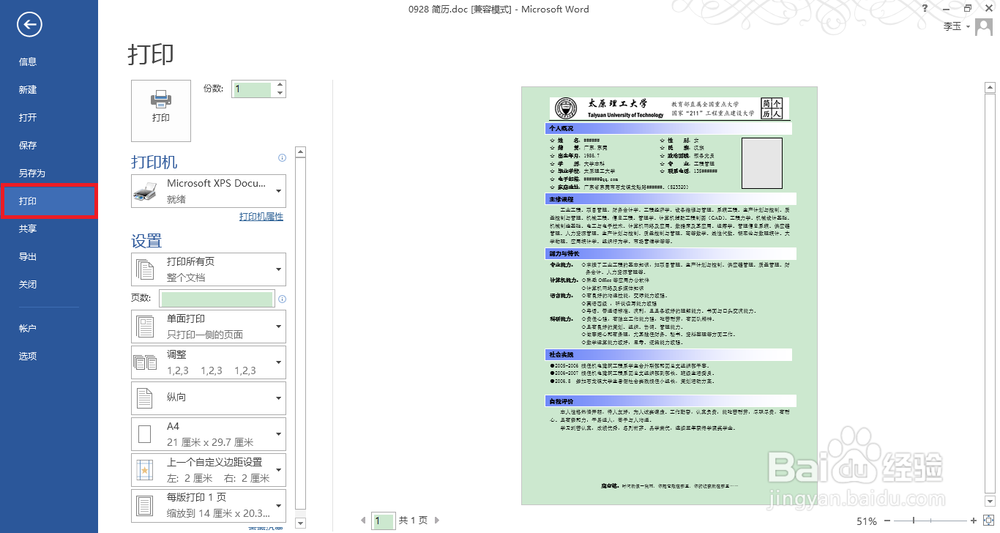Click the copies count input field
Viewport: 1000px width, 533px height.
[253, 89]
